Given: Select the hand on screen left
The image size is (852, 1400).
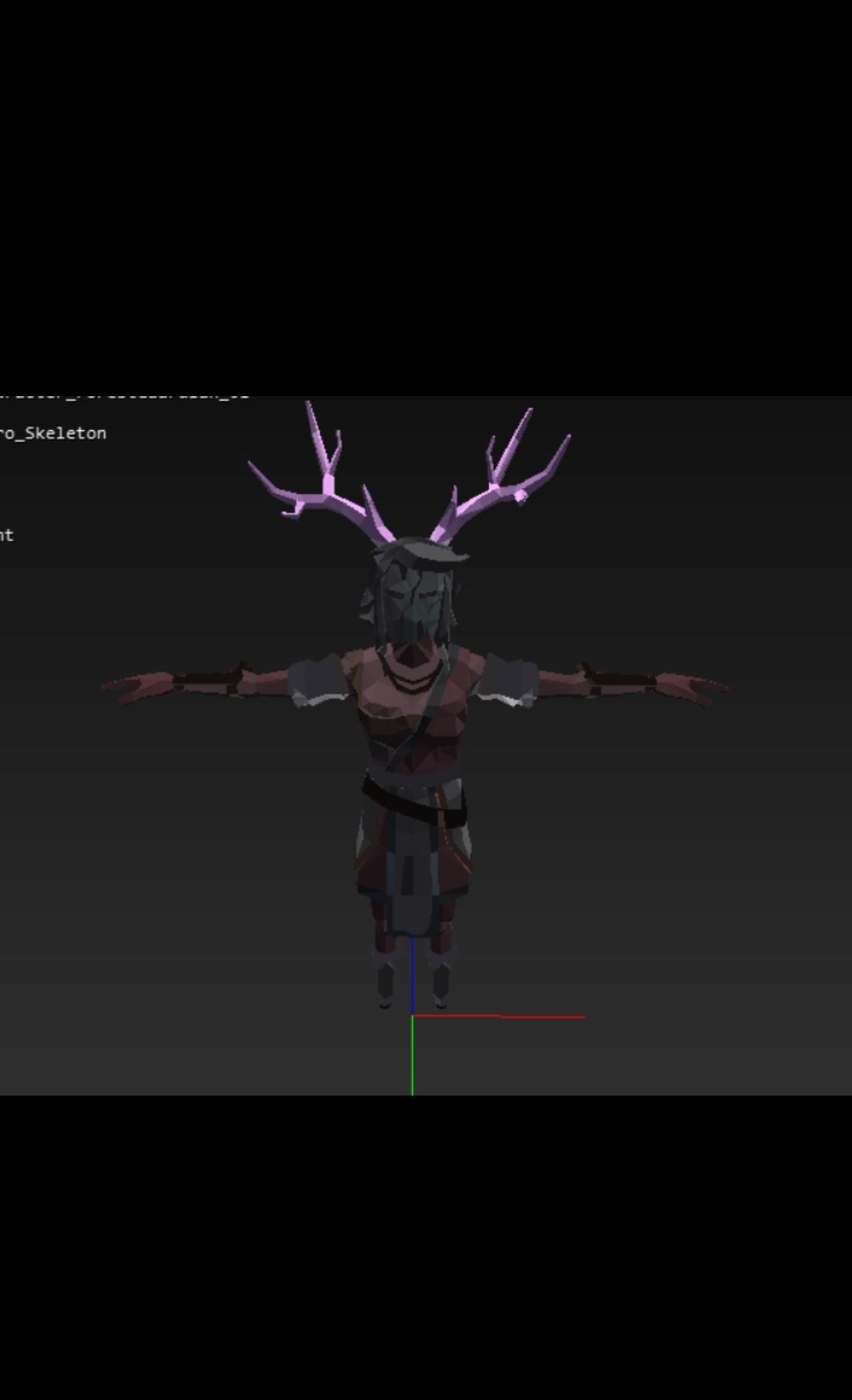Looking at the screenshot, I should coord(140,687).
